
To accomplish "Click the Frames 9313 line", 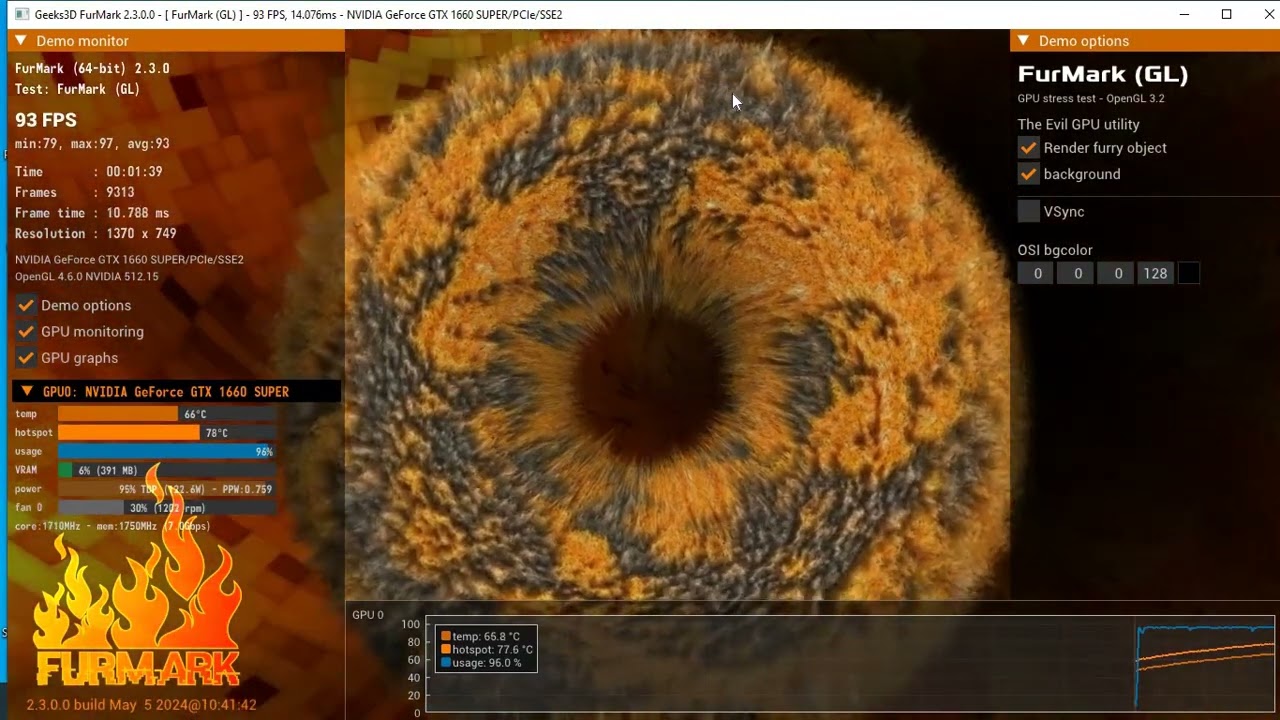I will click(75, 192).
